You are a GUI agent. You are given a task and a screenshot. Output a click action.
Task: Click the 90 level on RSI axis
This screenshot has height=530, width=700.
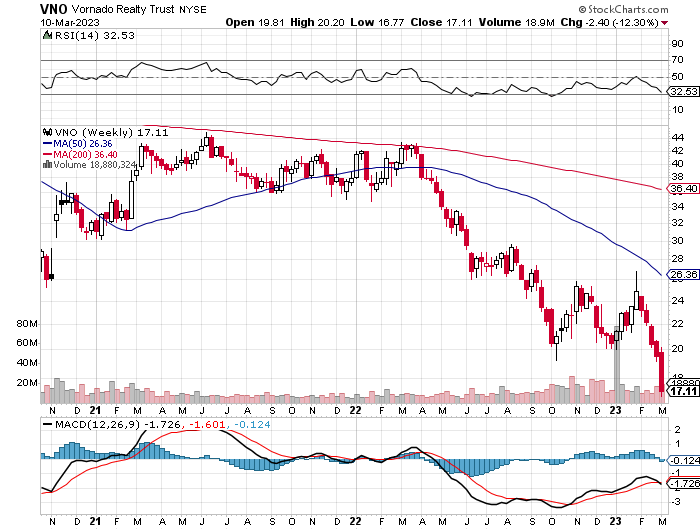point(677,43)
